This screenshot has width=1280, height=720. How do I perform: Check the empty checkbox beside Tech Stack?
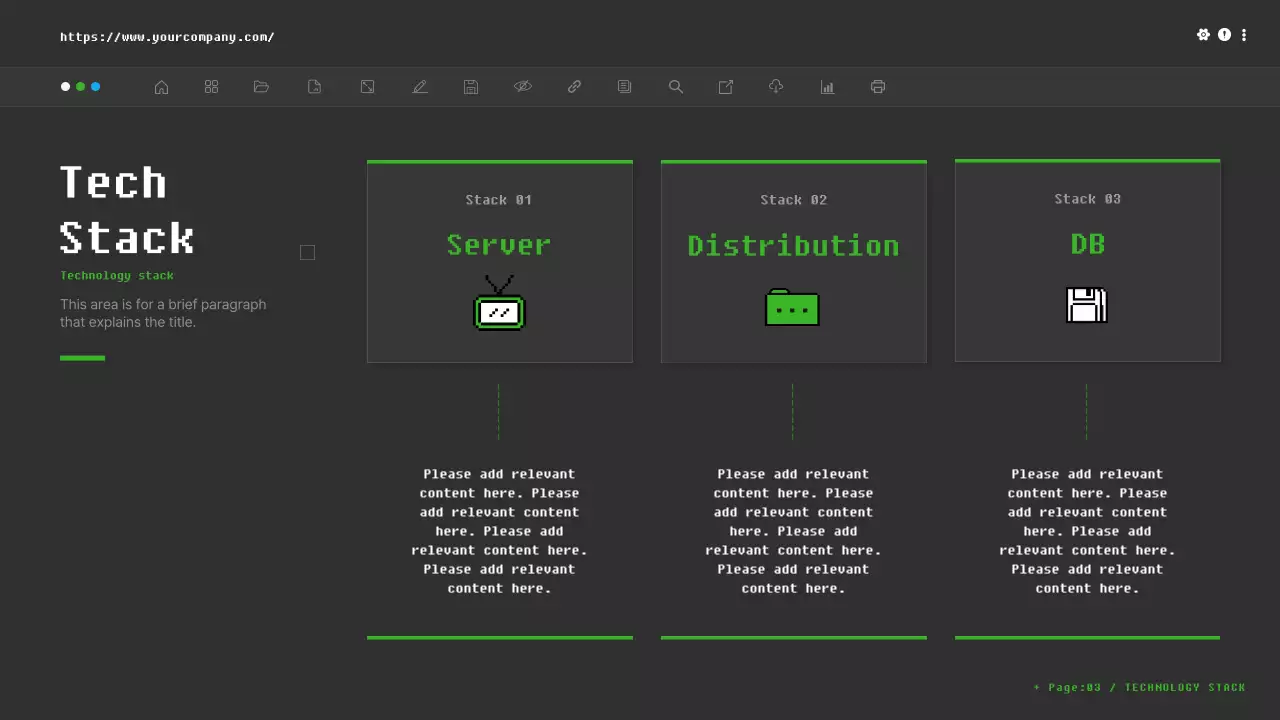(307, 252)
